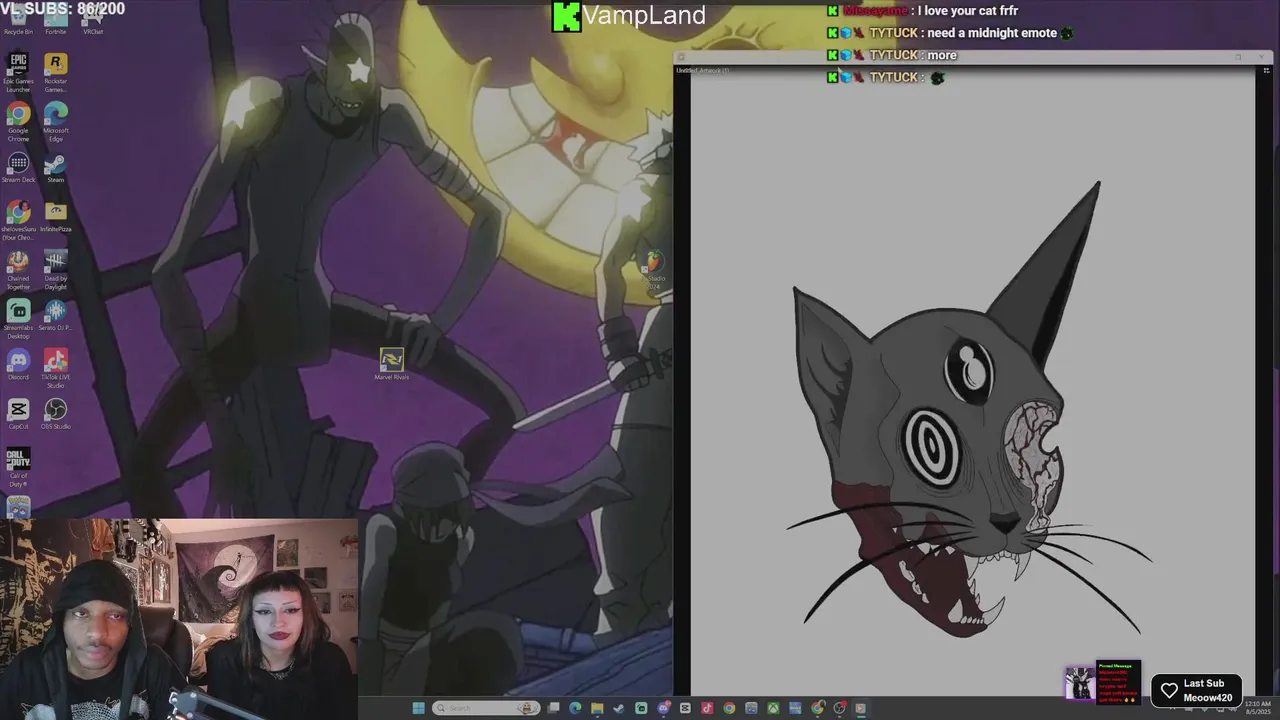
Task: Launch Chained Together from desktop
Action: [18, 270]
